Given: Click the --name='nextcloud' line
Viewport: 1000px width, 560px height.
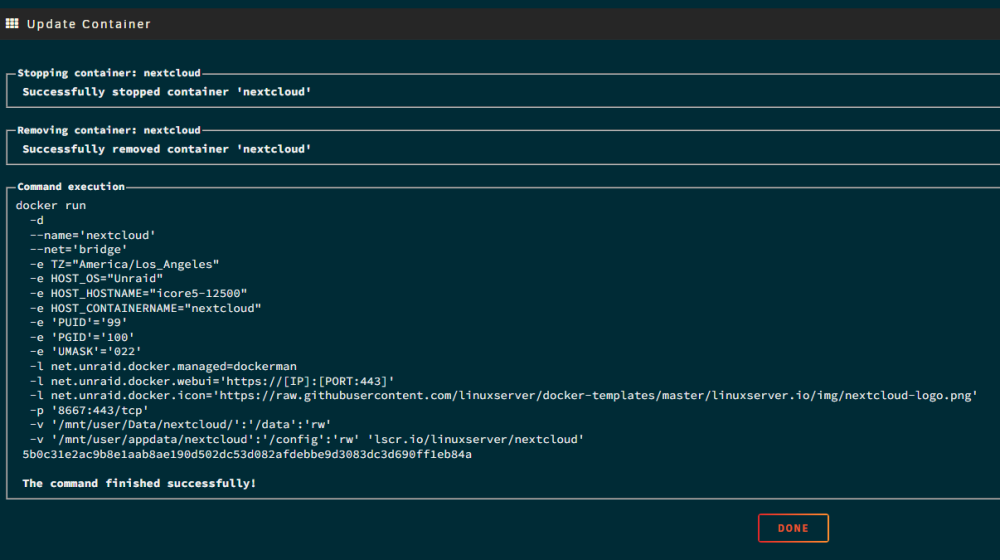Looking at the screenshot, I should click(92, 235).
